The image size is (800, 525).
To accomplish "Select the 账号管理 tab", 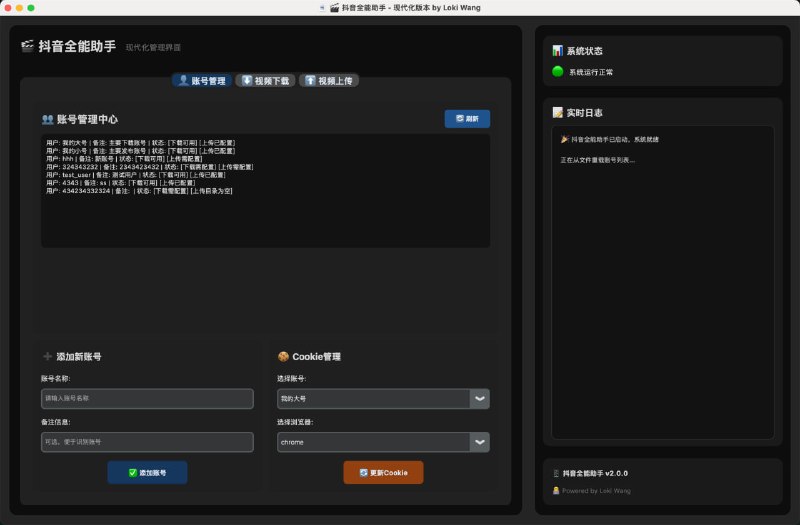I will coord(202,80).
